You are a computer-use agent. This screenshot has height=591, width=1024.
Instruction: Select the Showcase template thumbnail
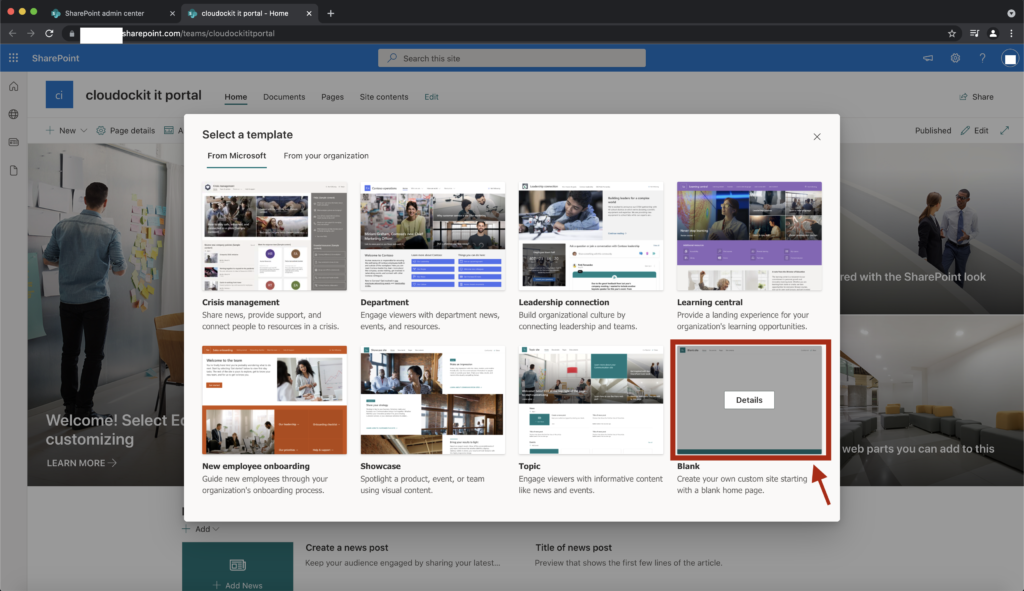432,400
